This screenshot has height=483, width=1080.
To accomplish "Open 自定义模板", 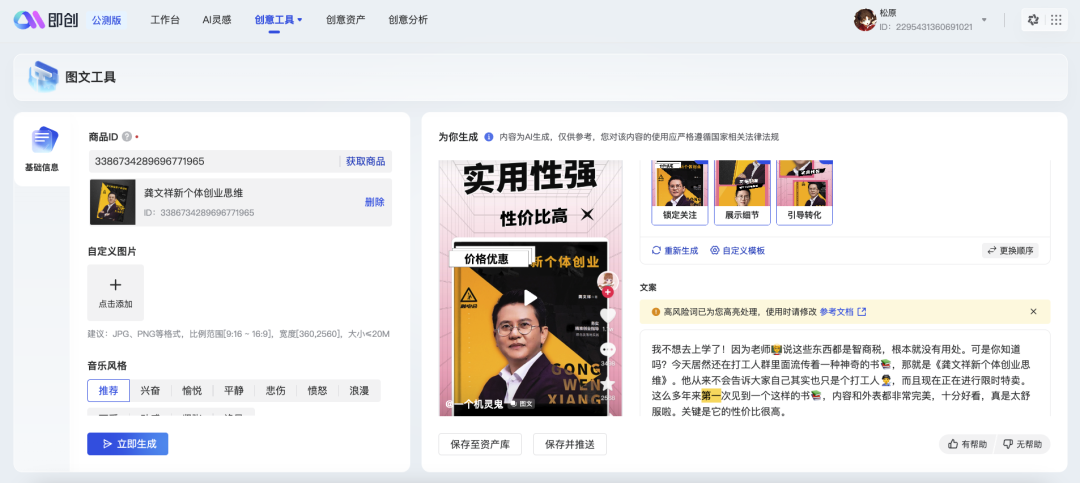I will point(737,250).
